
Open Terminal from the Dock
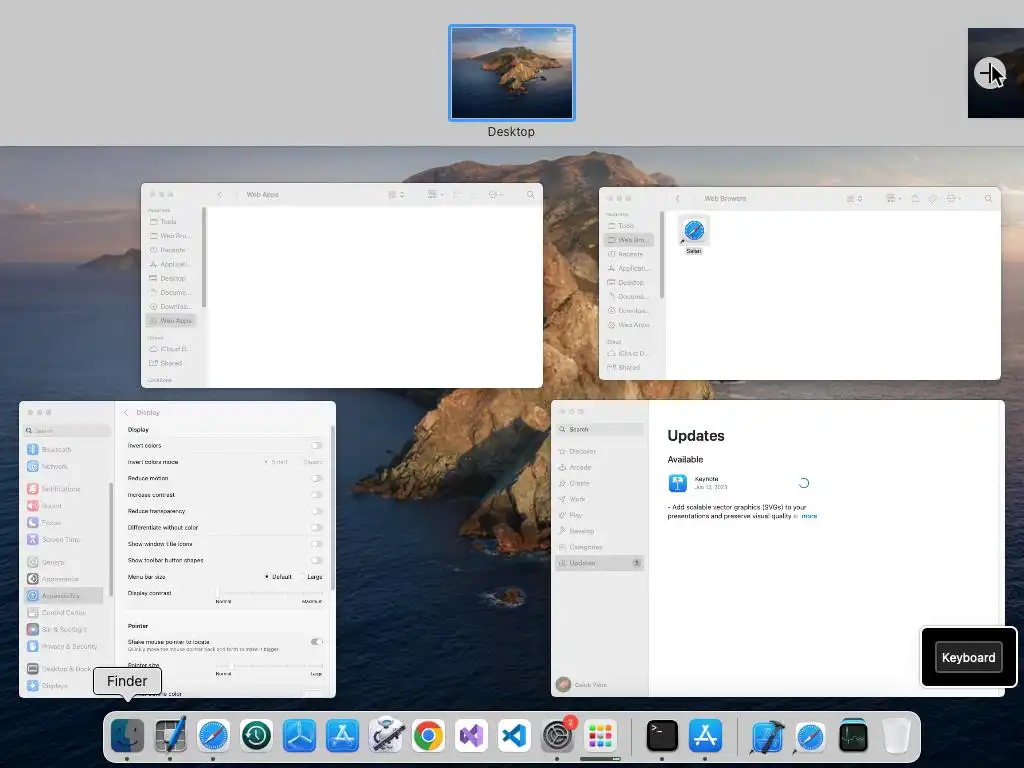(x=662, y=735)
